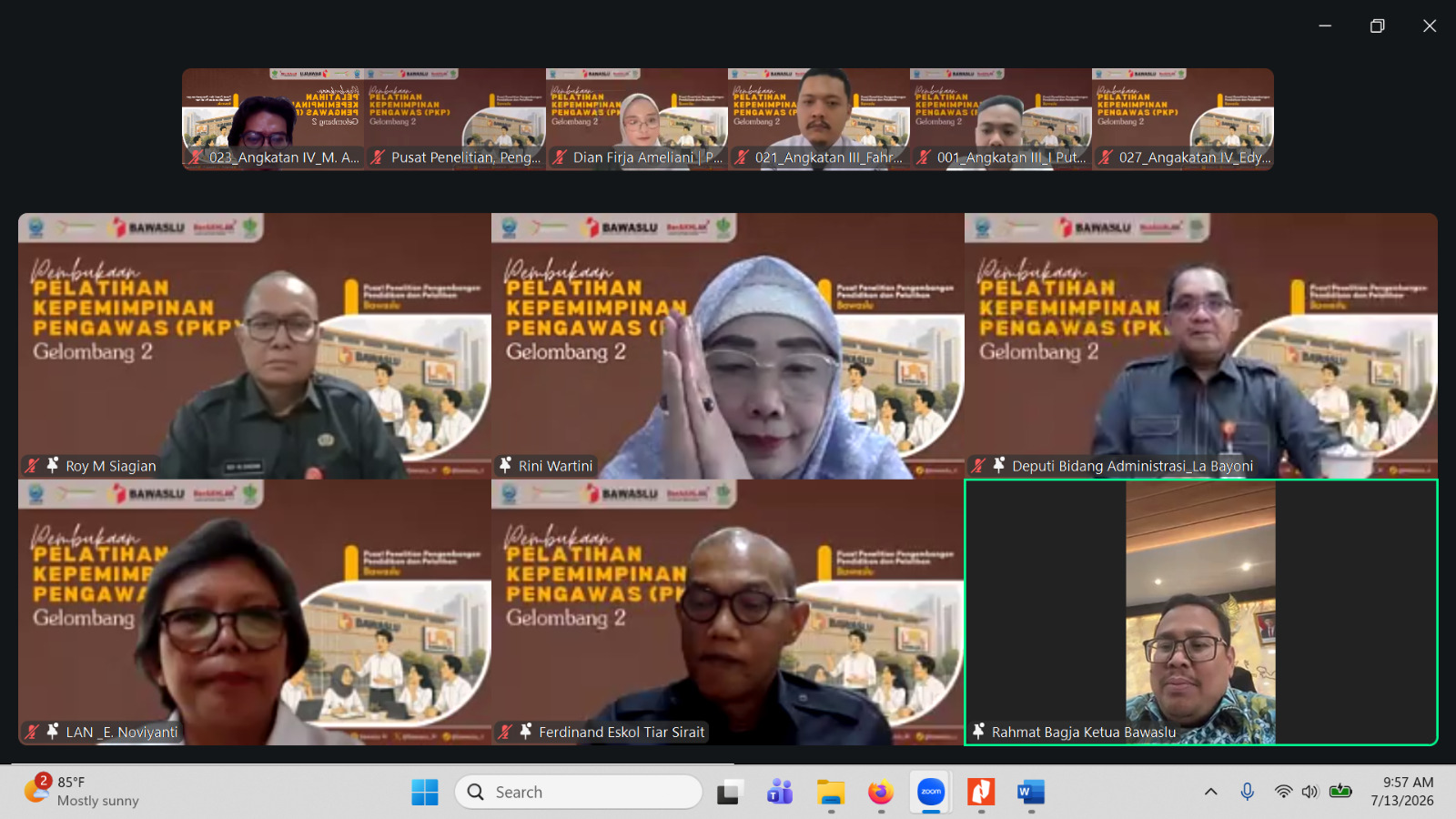Show hidden system tray icons
Screen dimensions: 1456x819
[x=1210, y=792]
